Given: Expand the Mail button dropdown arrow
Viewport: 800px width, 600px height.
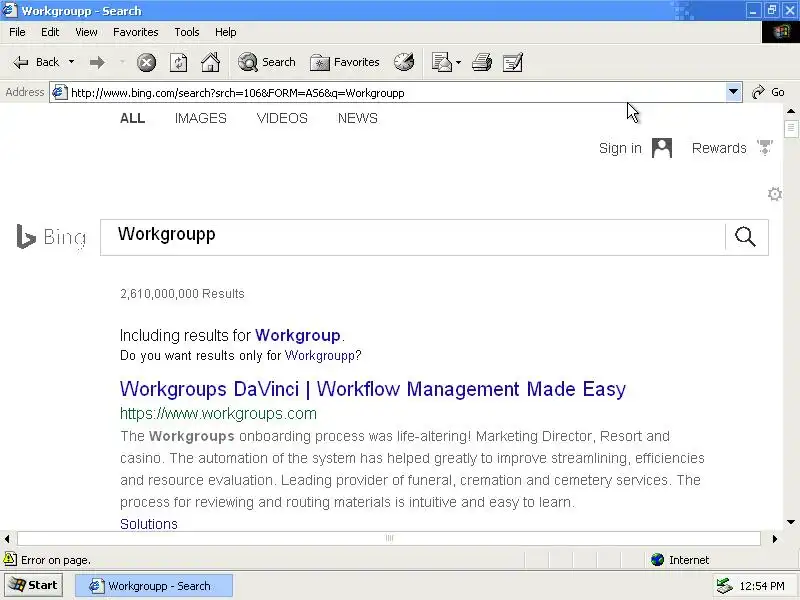Looking at the screenshot, I should pos(458,62).
